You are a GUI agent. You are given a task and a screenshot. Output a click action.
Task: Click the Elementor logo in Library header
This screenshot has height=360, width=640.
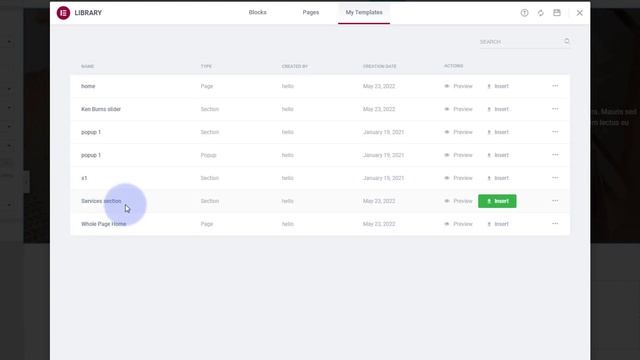(x=63, y=13)
